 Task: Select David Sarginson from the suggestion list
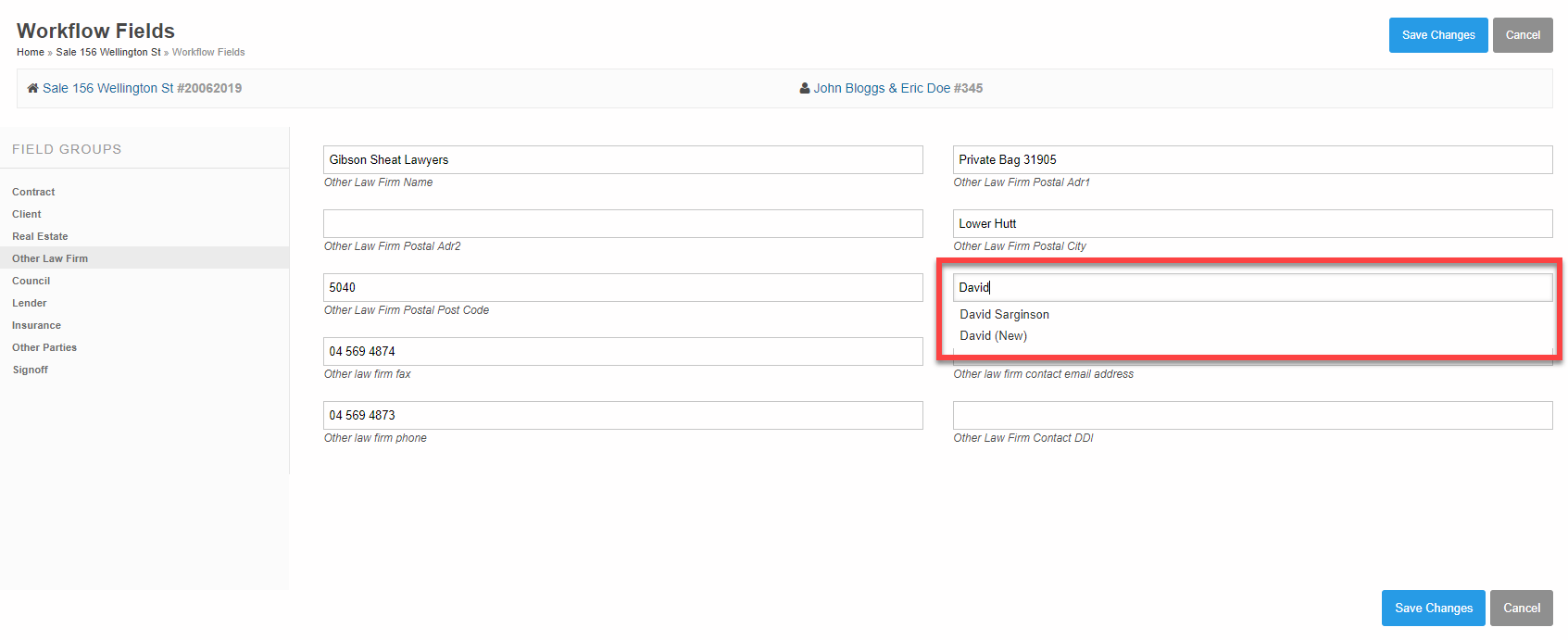click(x=1004, y=315)
